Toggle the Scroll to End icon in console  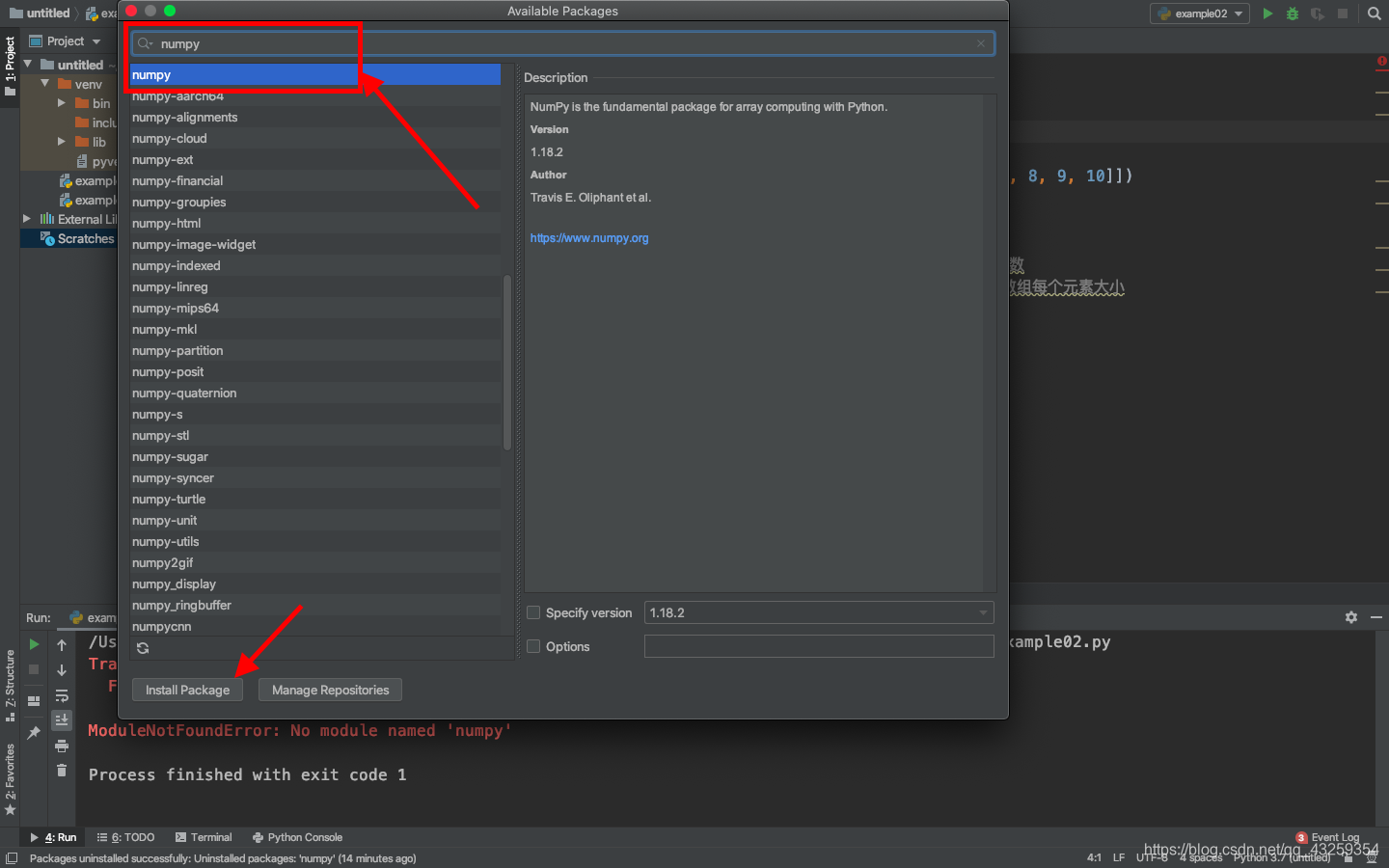61,719
